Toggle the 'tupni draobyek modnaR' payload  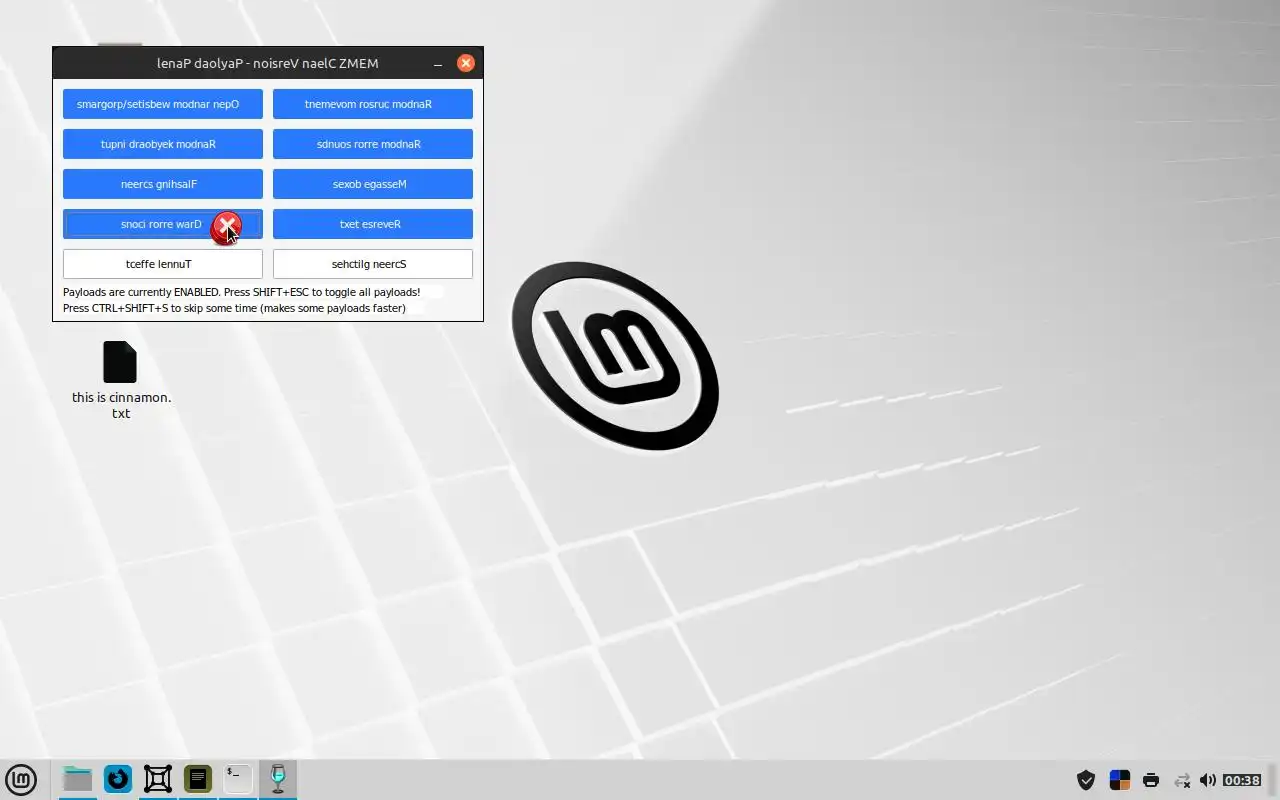click(163, 144)
